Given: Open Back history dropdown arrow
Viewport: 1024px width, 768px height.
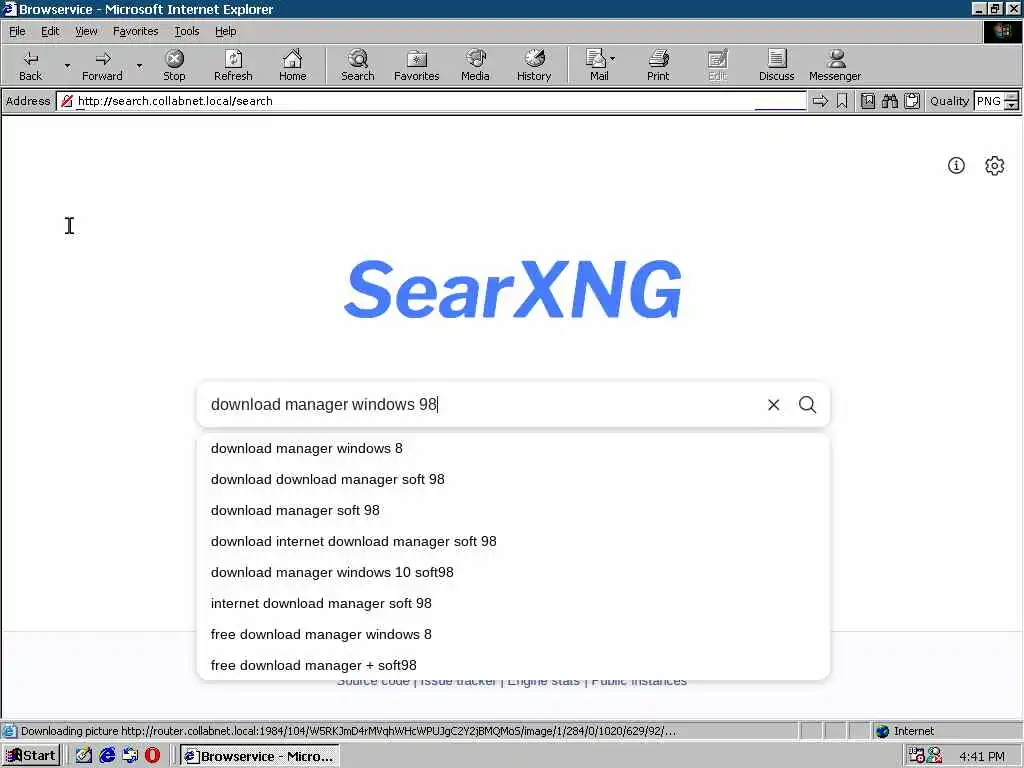Looking at the screenshot, I should [x=67, y=65].
